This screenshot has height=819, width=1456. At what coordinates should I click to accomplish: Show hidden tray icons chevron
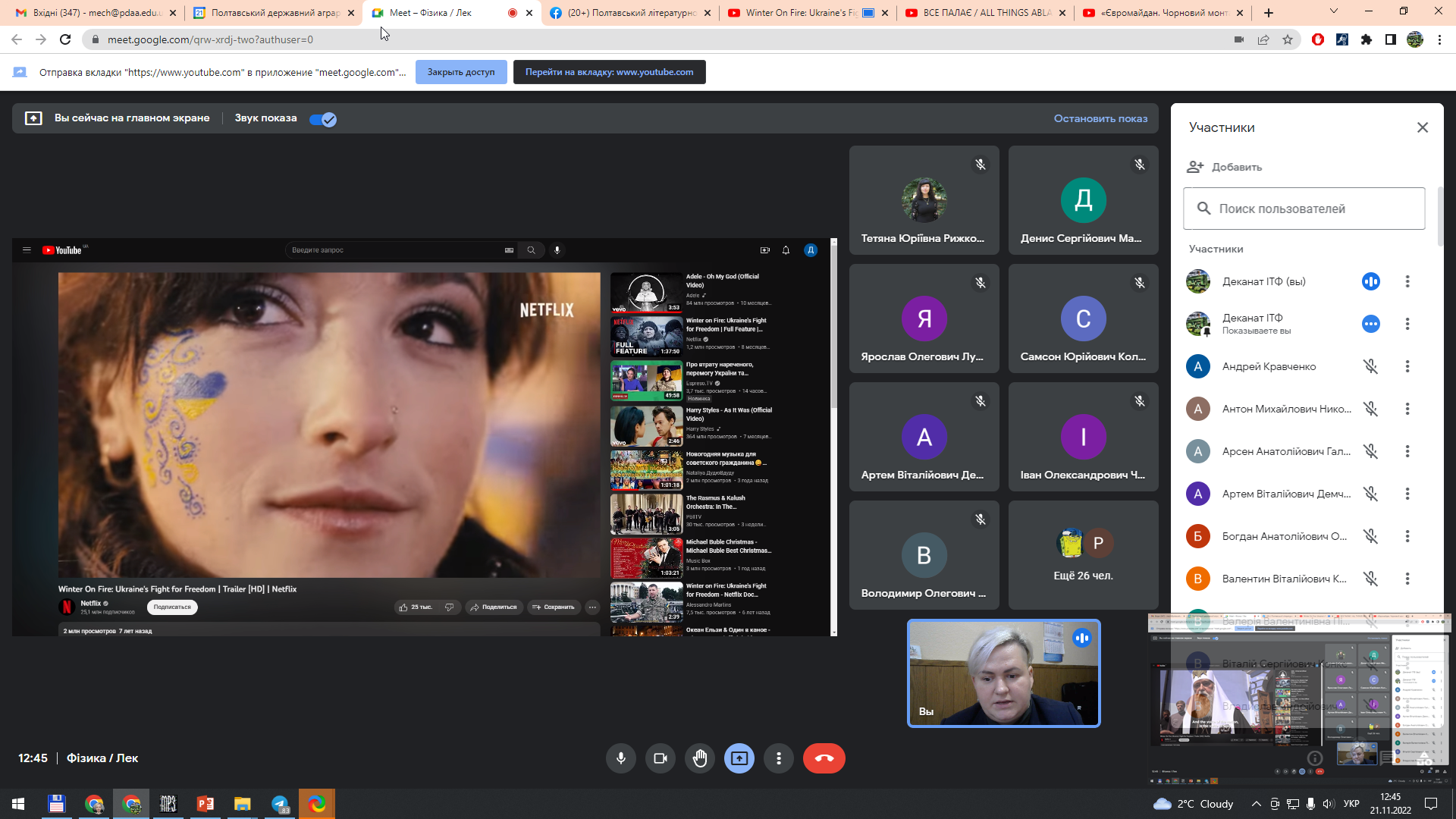(x=1257, y=804)
